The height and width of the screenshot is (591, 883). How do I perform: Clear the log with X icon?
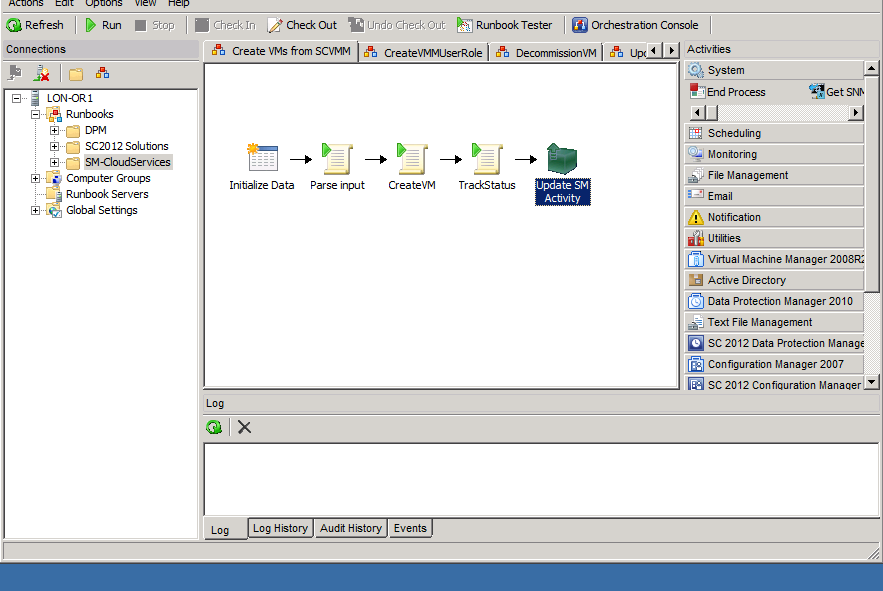click(244, 427)
